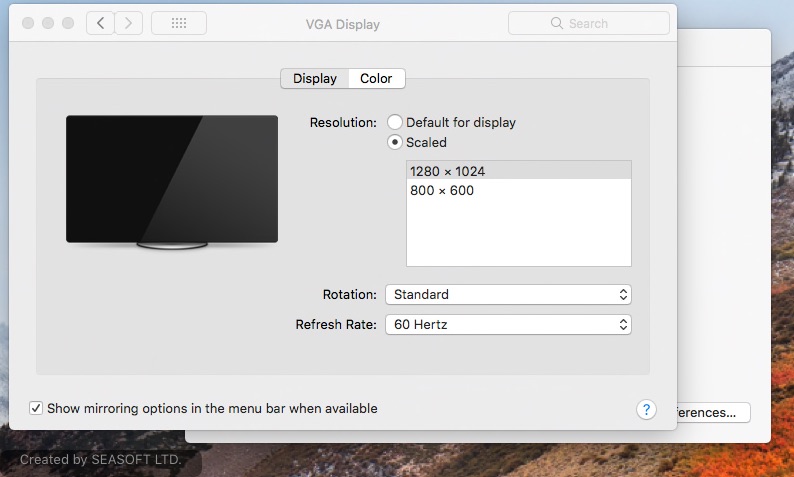Switch to the Color tab
The width and height of the screenshot is (794, 477).
pyautogui.click(x=376, y=79)
